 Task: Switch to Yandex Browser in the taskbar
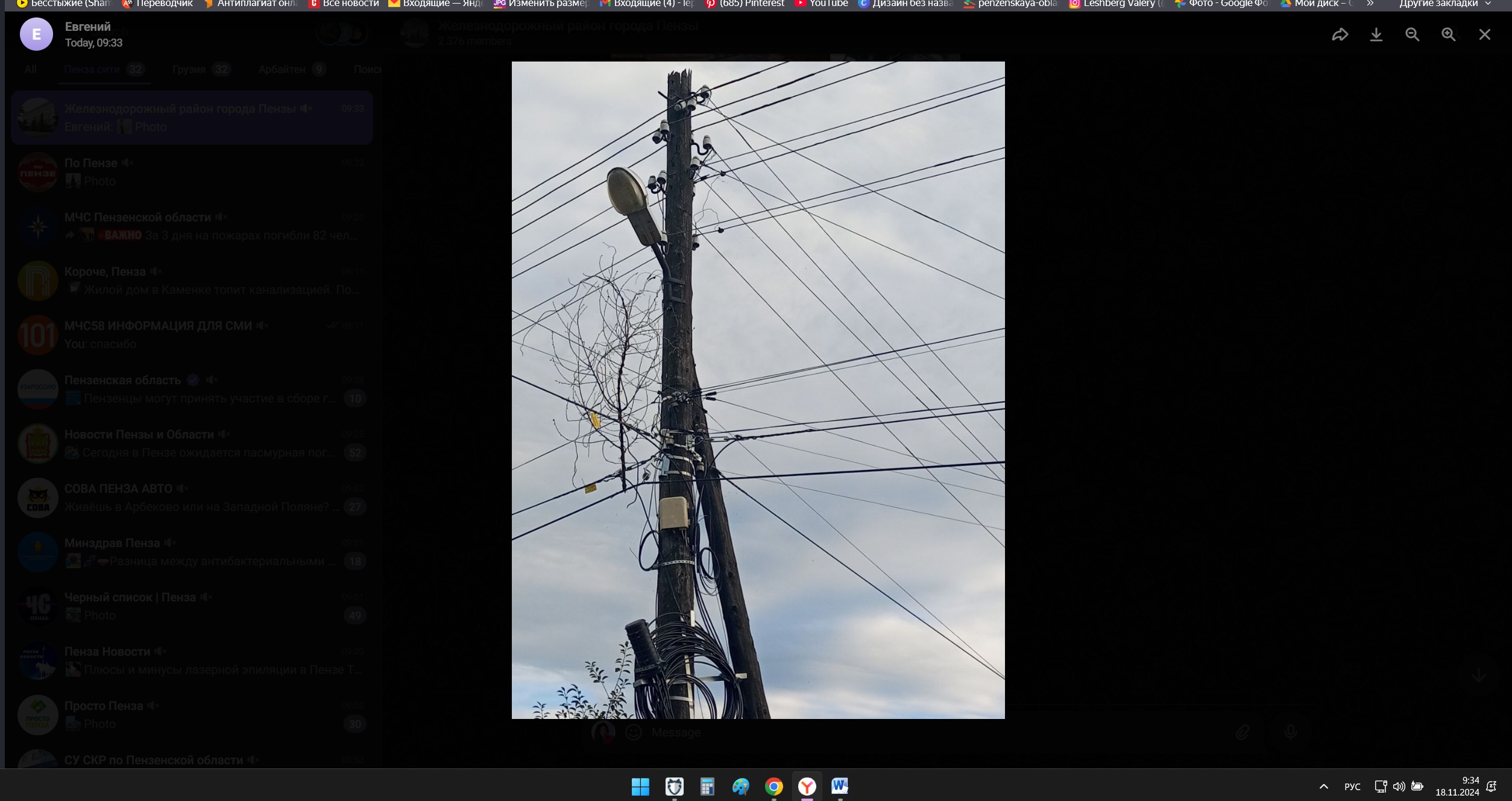click(x=807, y=787)
